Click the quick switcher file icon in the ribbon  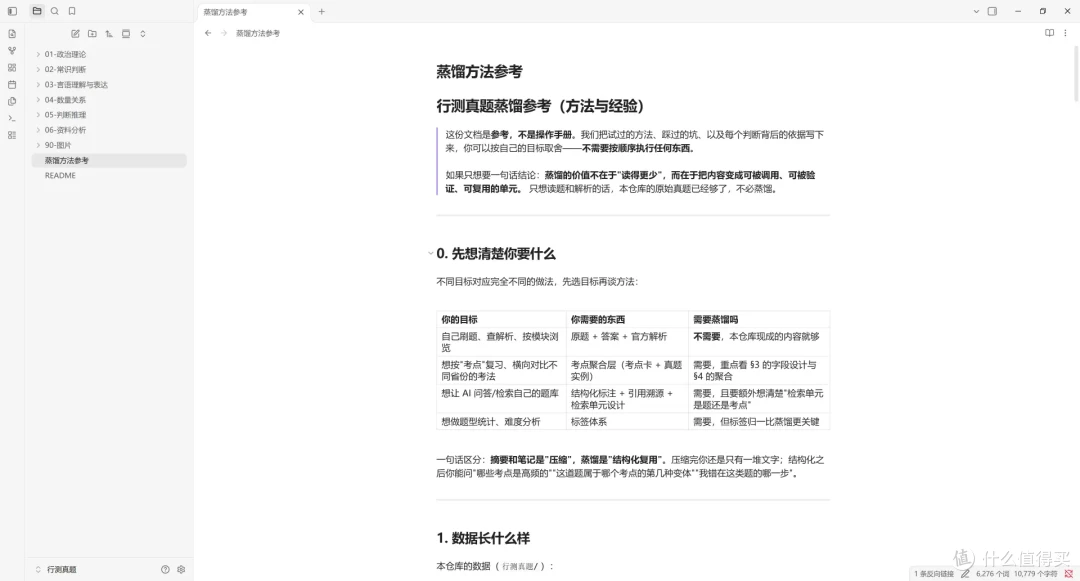pos(12,34)
